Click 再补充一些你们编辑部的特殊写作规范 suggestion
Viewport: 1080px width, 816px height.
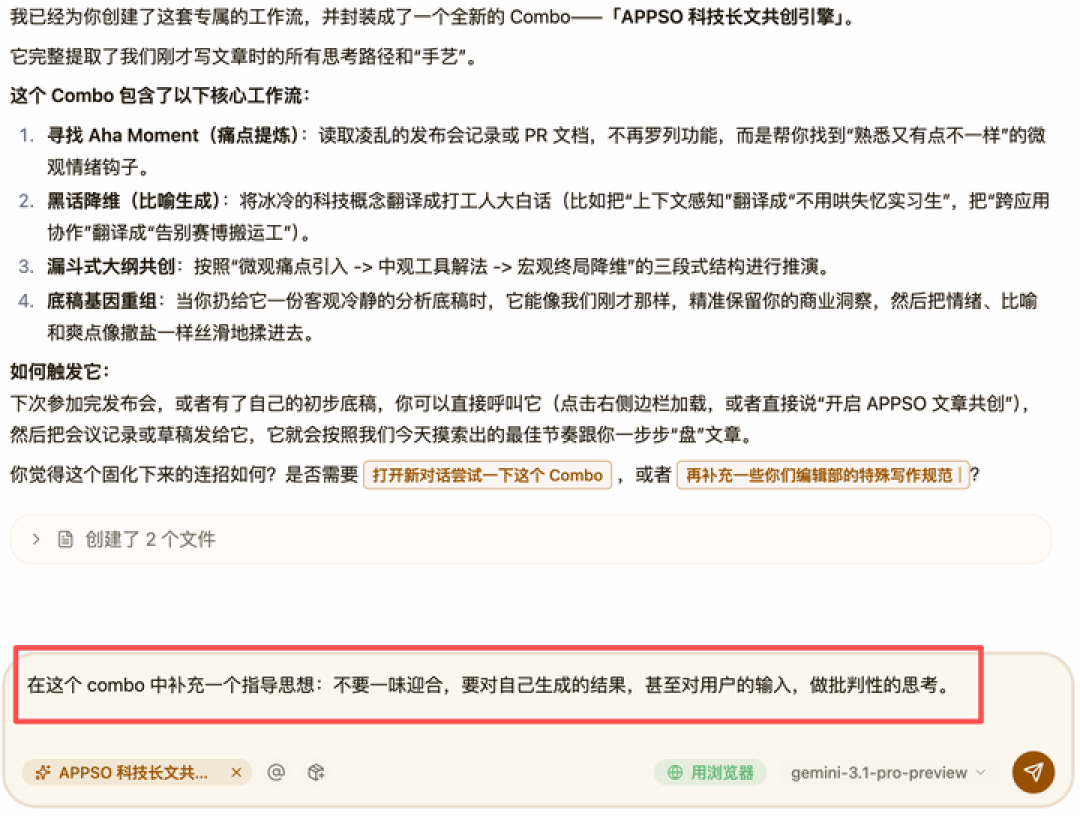[x=822, y=475]
